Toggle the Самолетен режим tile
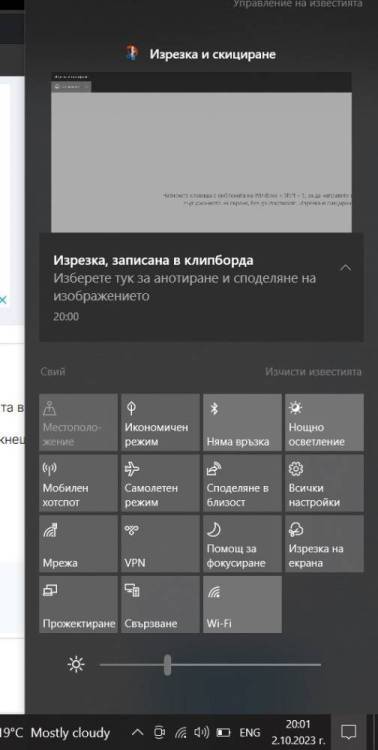Image resolution: width=378 pixels, height=750 pixels. tap(160, 483)
